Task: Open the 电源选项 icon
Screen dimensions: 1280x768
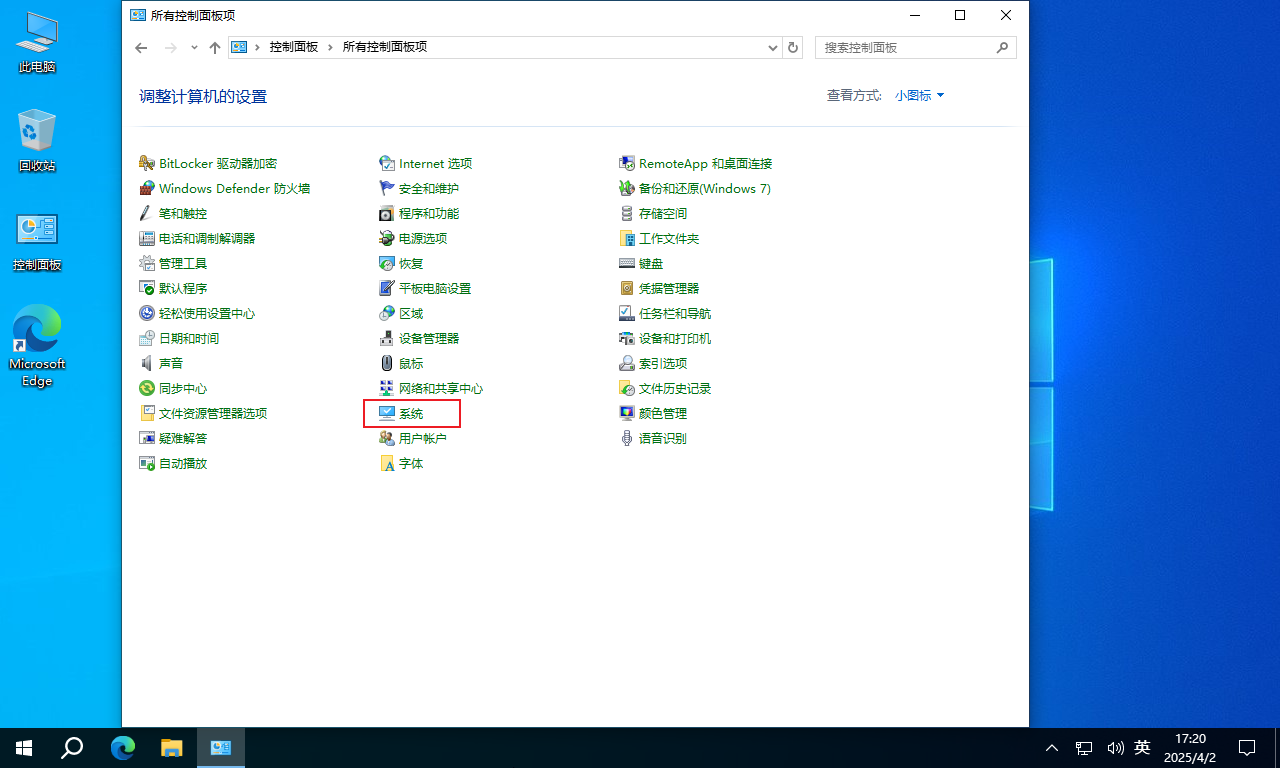Action: [x=387, y=238]
